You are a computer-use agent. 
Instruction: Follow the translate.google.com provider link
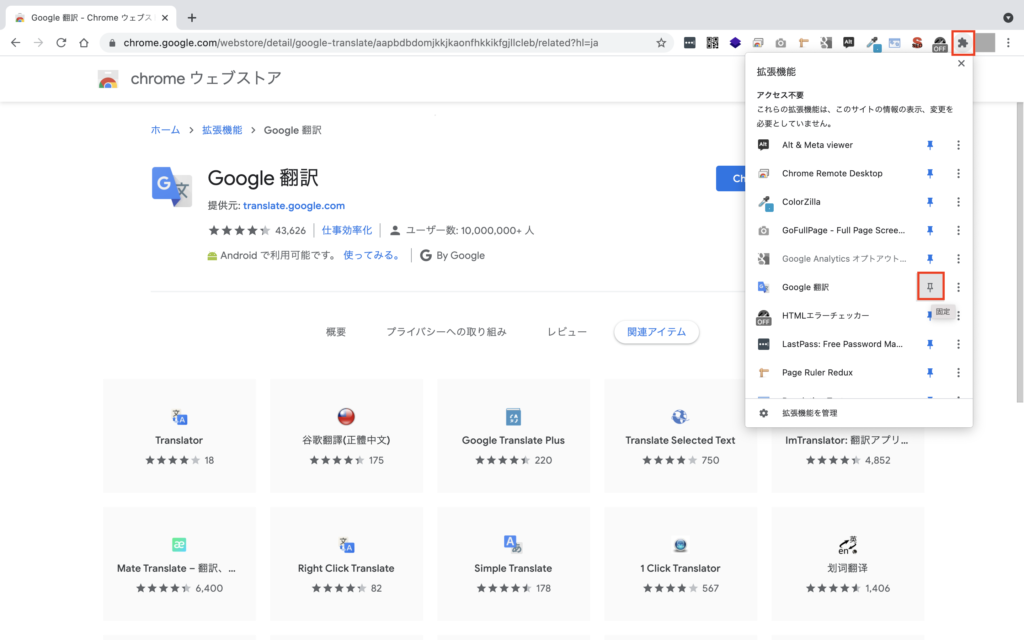[294, 206]
